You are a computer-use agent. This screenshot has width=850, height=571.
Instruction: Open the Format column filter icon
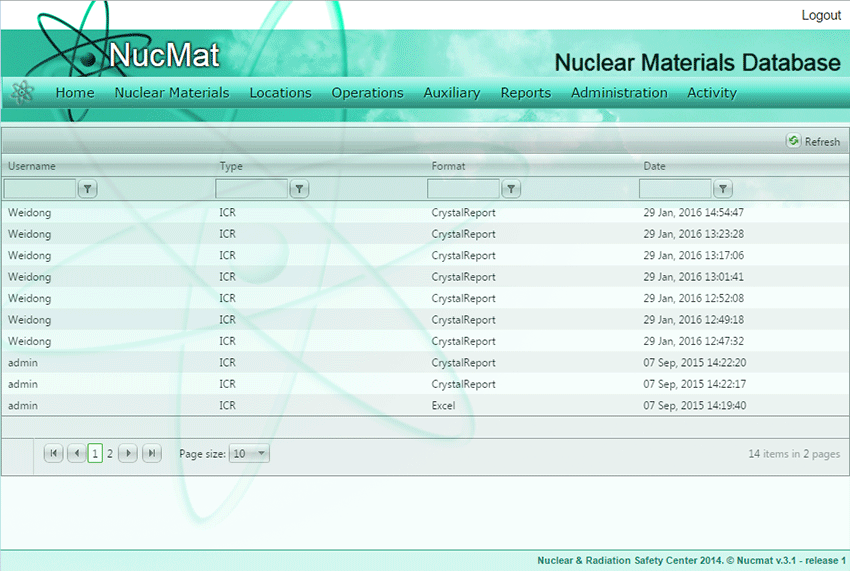tap(511, 189)
